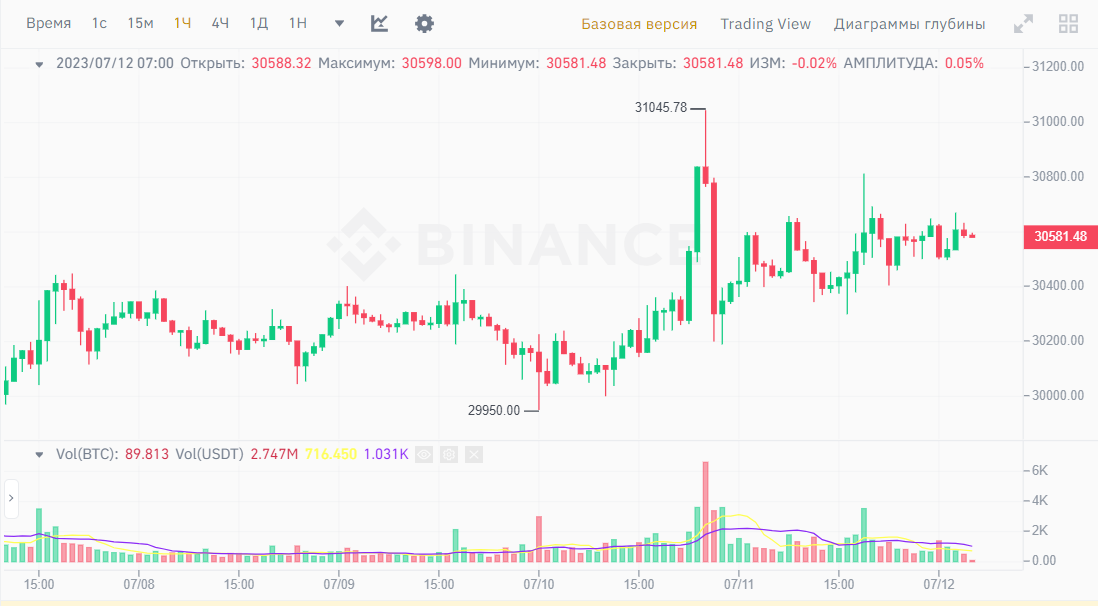Image resolution: width=1098 pixels, height=606 pixels.
Task: Switch timeframe to 15м
Action: 141,24
